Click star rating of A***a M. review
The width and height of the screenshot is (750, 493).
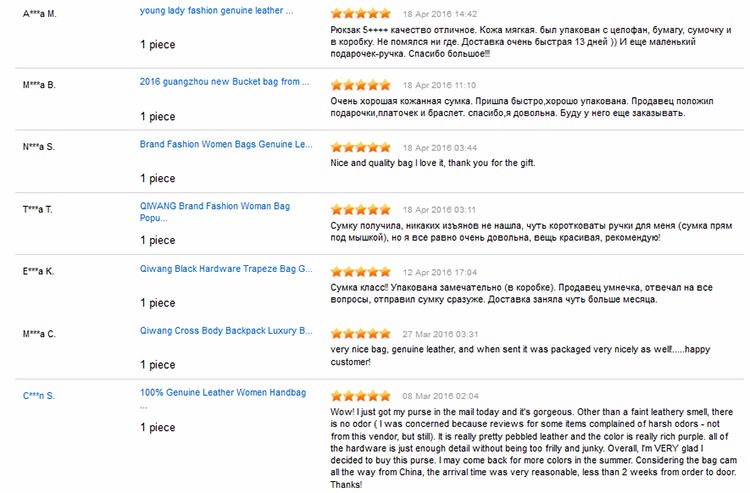click(360, 14)
